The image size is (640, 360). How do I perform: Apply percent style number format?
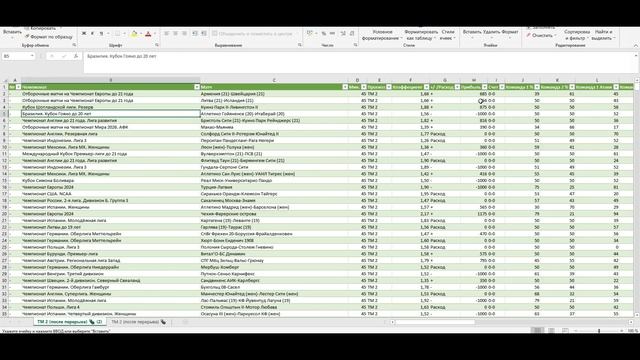pyautogui.click(x=324, y=33)
